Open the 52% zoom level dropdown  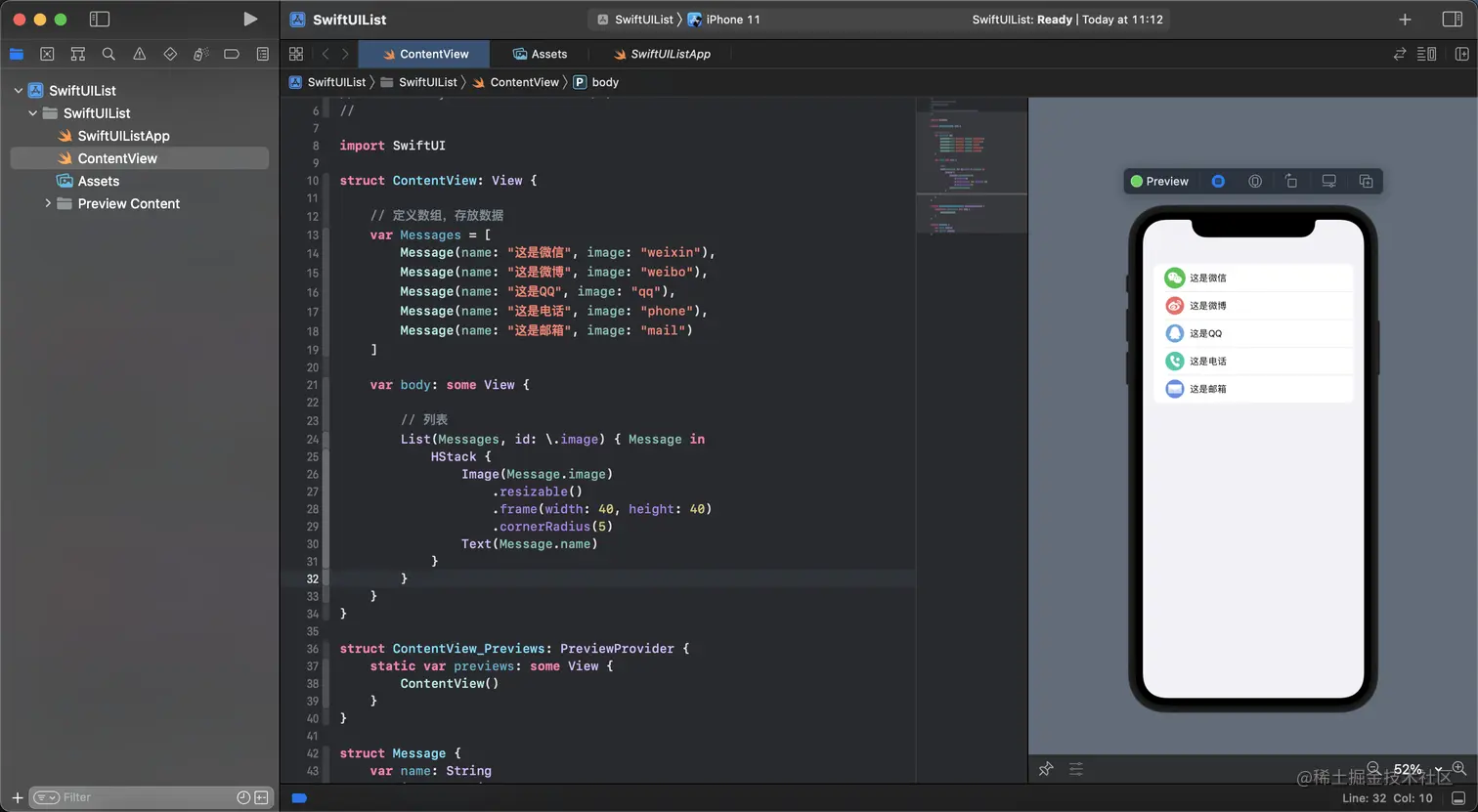coord(1417,769)
